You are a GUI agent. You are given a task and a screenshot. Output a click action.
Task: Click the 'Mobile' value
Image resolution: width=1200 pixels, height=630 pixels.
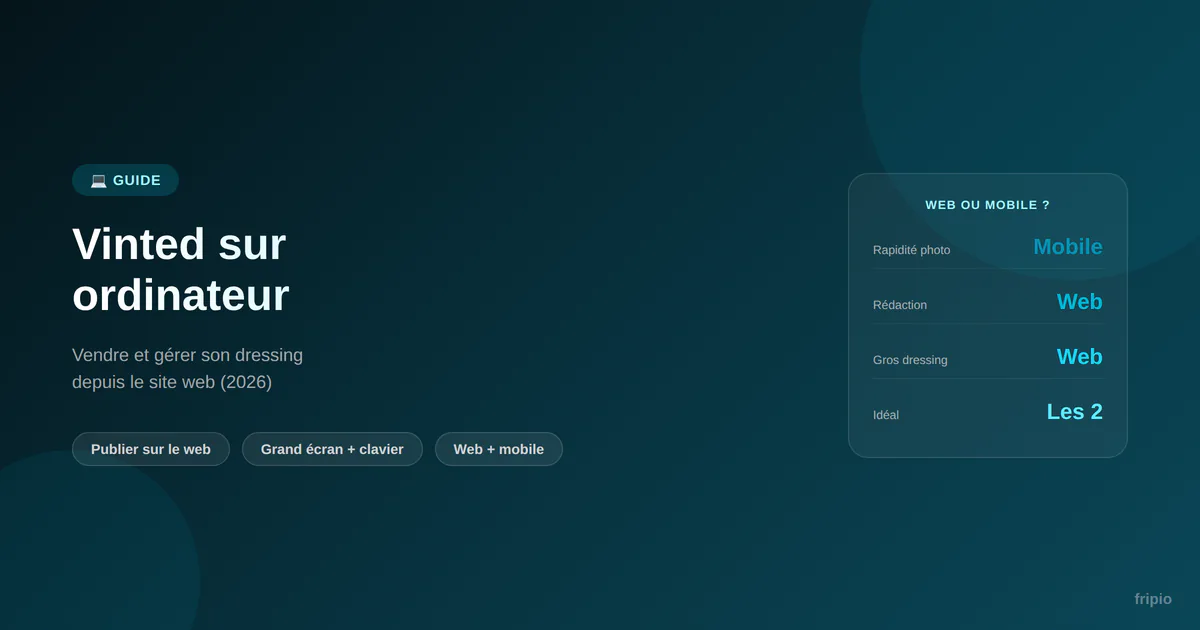1068,247
